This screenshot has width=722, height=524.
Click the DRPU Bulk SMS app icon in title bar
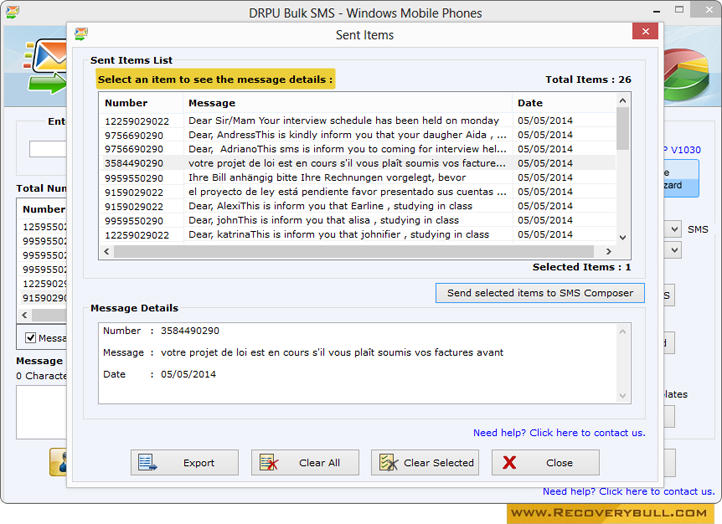tap(13, 12)
